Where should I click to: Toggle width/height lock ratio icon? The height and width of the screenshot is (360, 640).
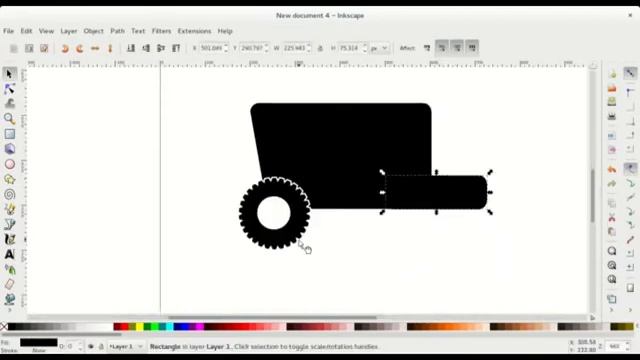(320, 48)
